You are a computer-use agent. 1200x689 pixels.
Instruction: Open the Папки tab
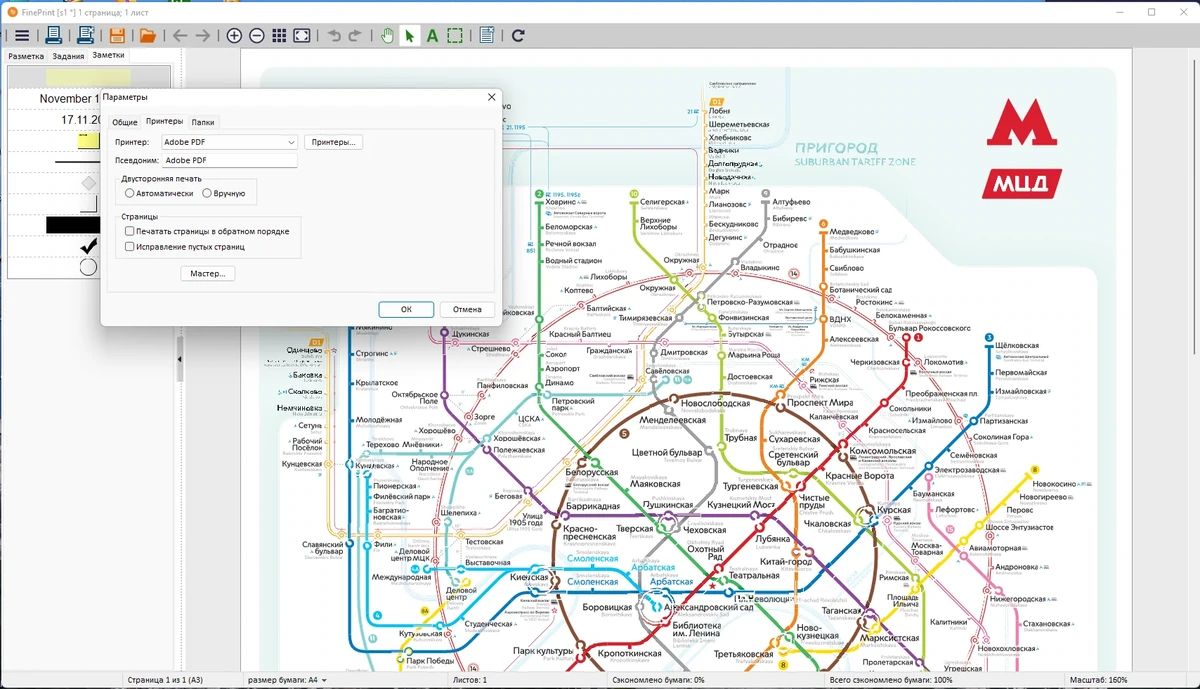[203, 122]
